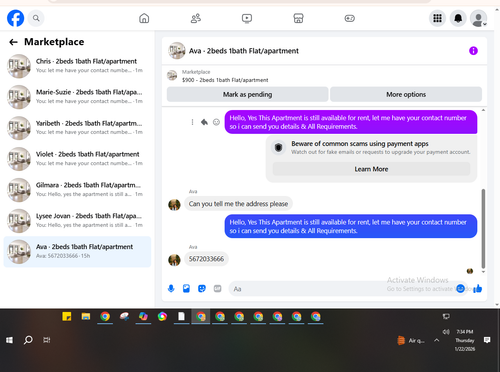Screen dimensions: 500x372
Task: Open Chris apartment conversation
Action: point(77,66)
